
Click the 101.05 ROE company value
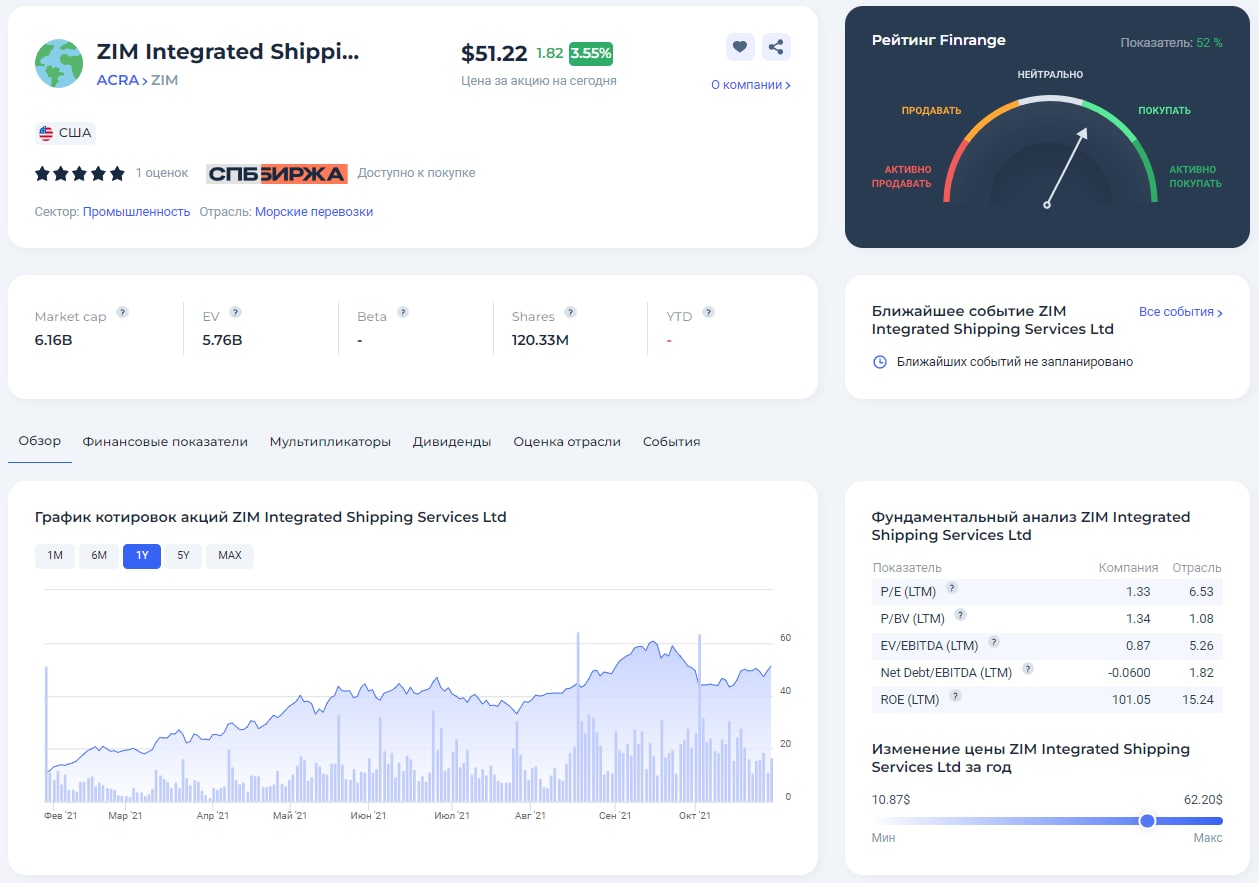click(1131, 700)
